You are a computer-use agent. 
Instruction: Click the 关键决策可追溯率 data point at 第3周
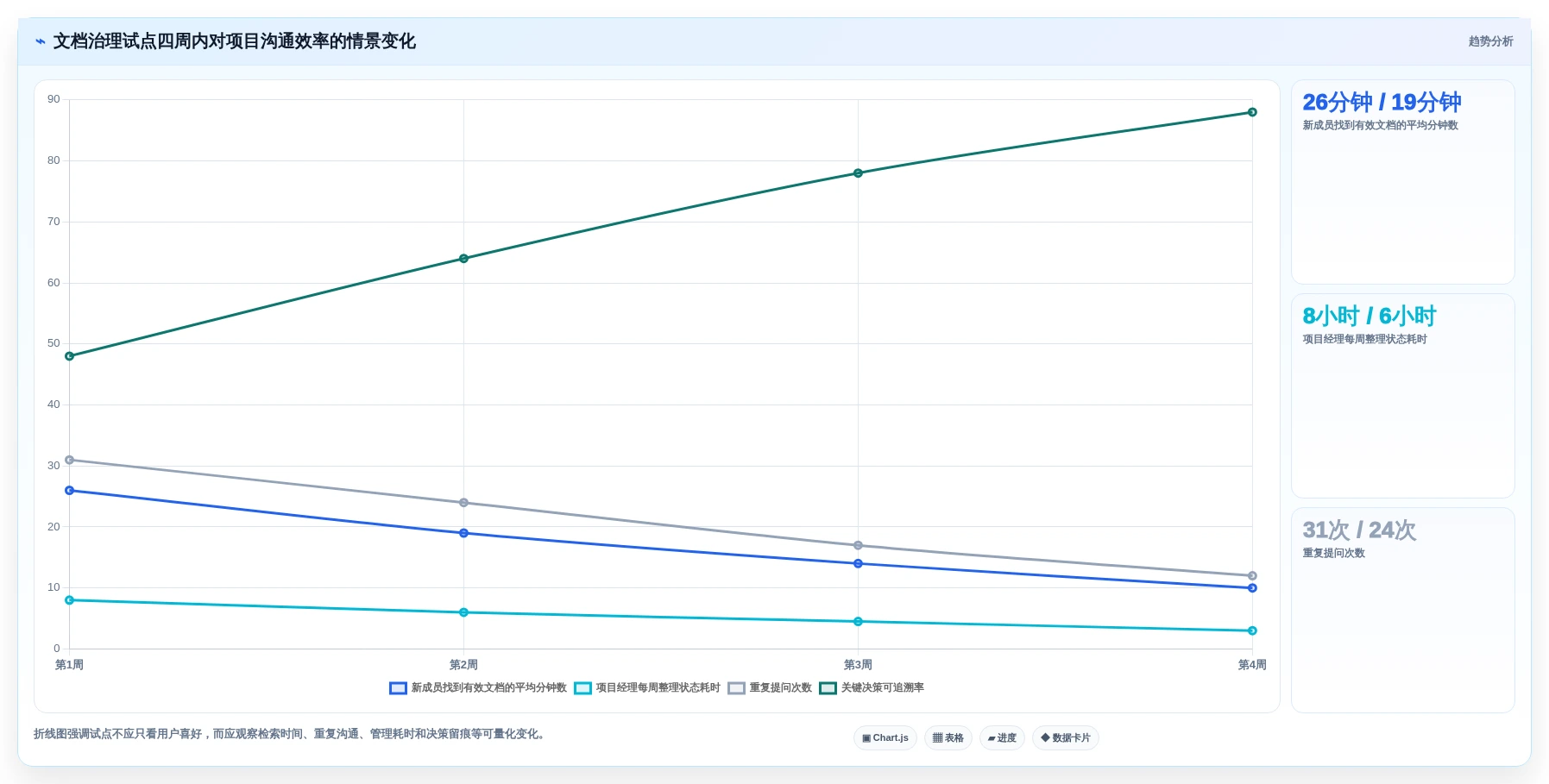click(x=858, y=173)
